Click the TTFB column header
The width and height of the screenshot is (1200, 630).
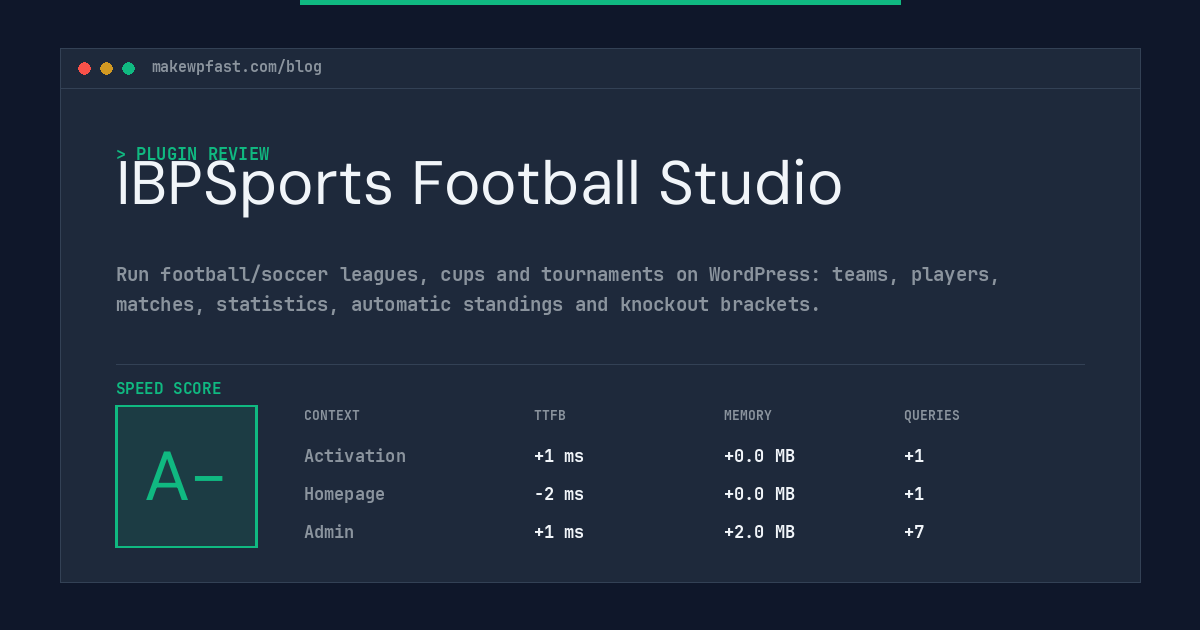point(550,416)
